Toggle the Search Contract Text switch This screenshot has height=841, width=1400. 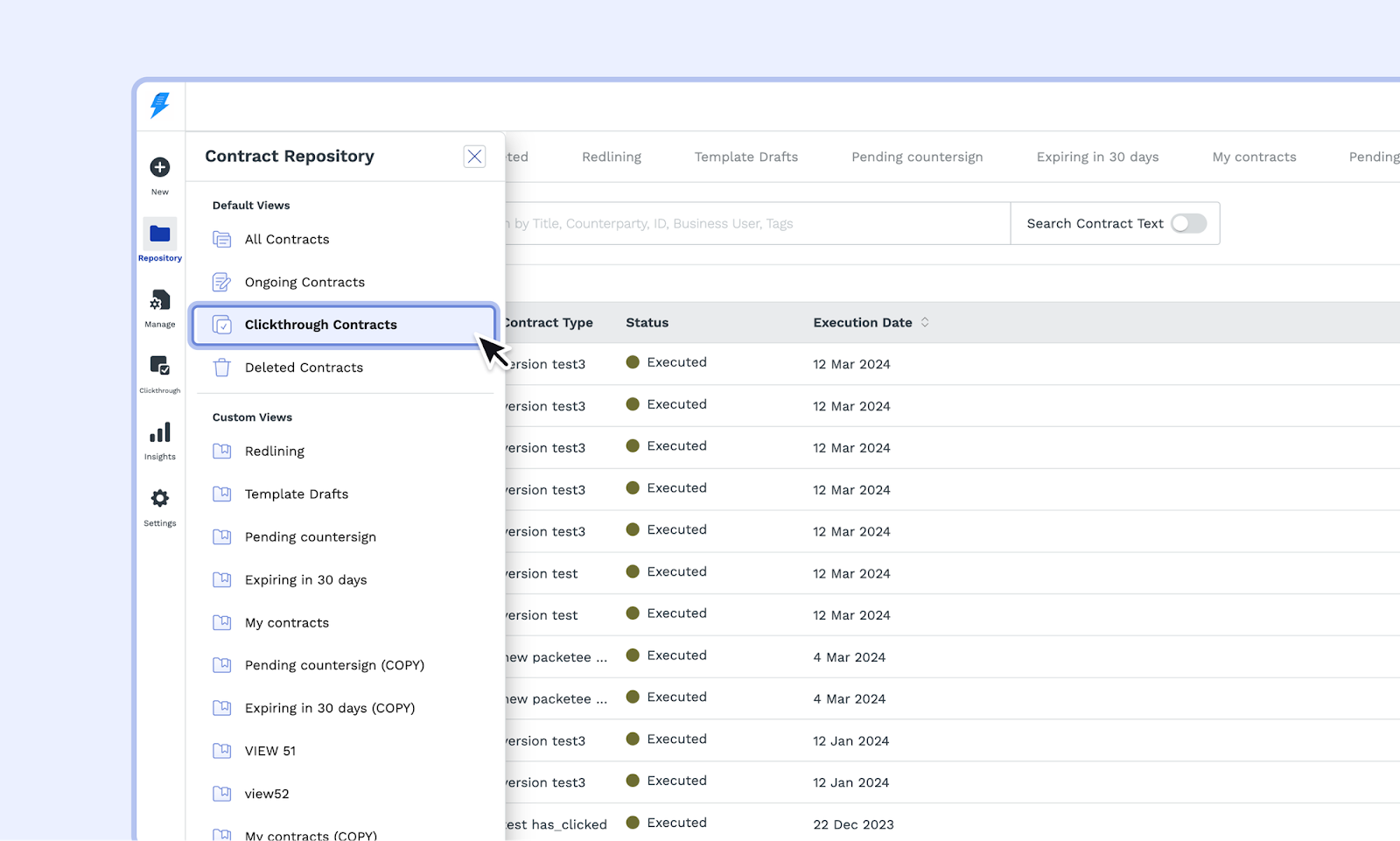point(1188,224)
